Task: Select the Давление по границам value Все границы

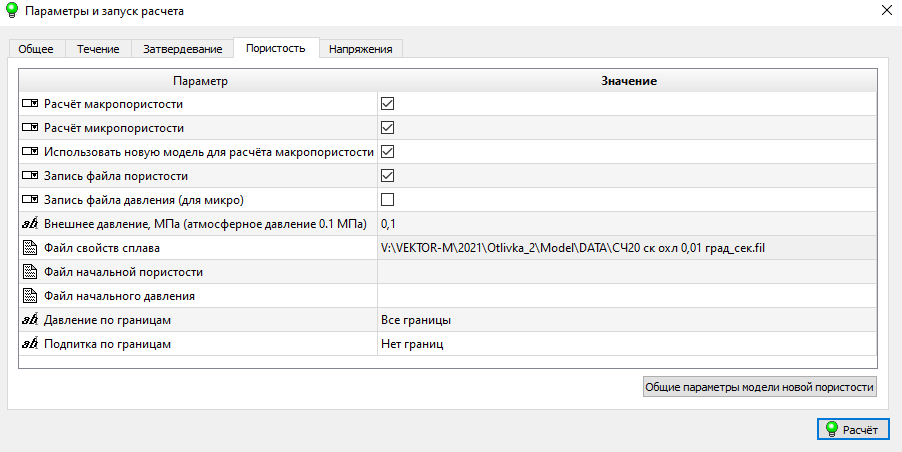Action: tap(625, 320)
